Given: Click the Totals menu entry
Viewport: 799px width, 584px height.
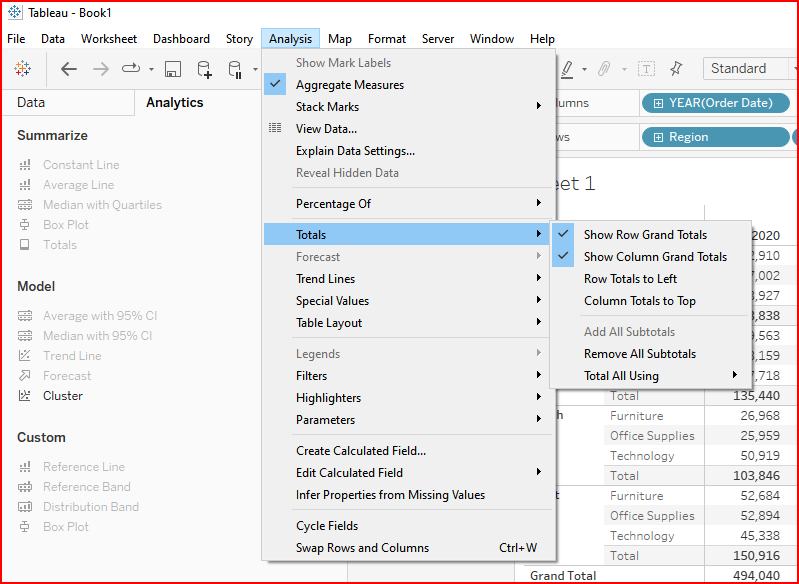Looking at the screenshot, I should point(408,234).
